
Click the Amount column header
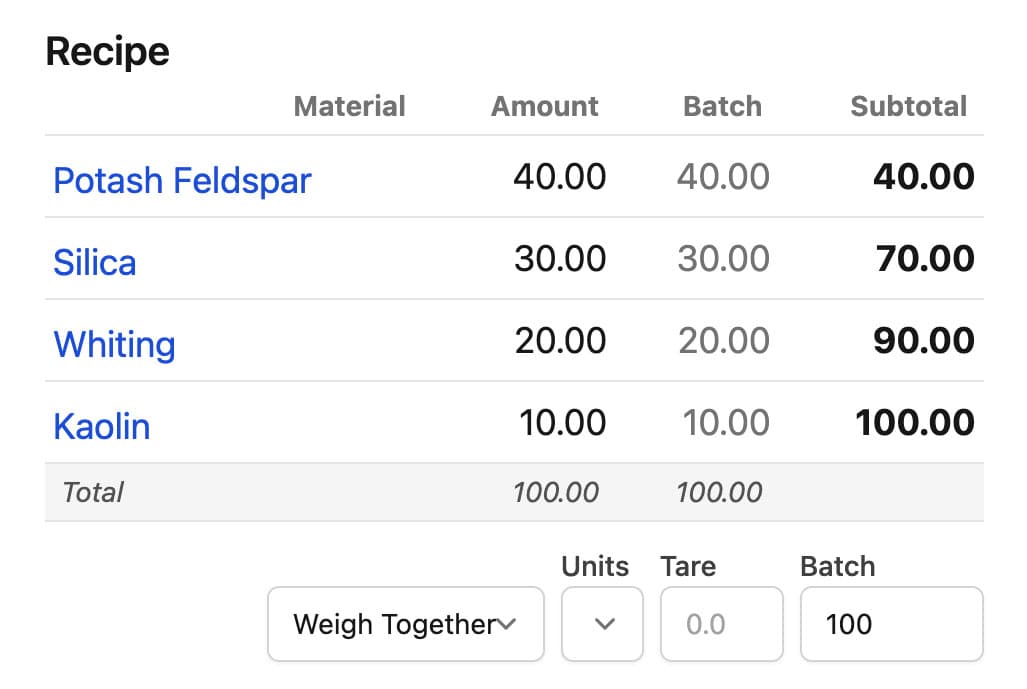(545, 107)
